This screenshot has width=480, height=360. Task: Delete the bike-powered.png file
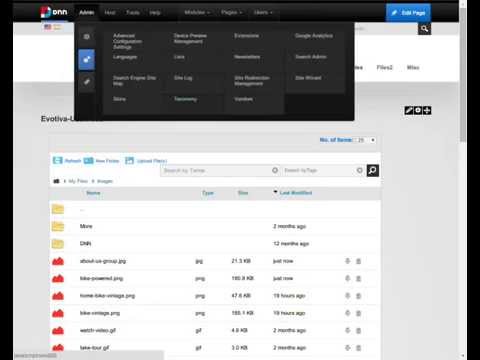359,278
